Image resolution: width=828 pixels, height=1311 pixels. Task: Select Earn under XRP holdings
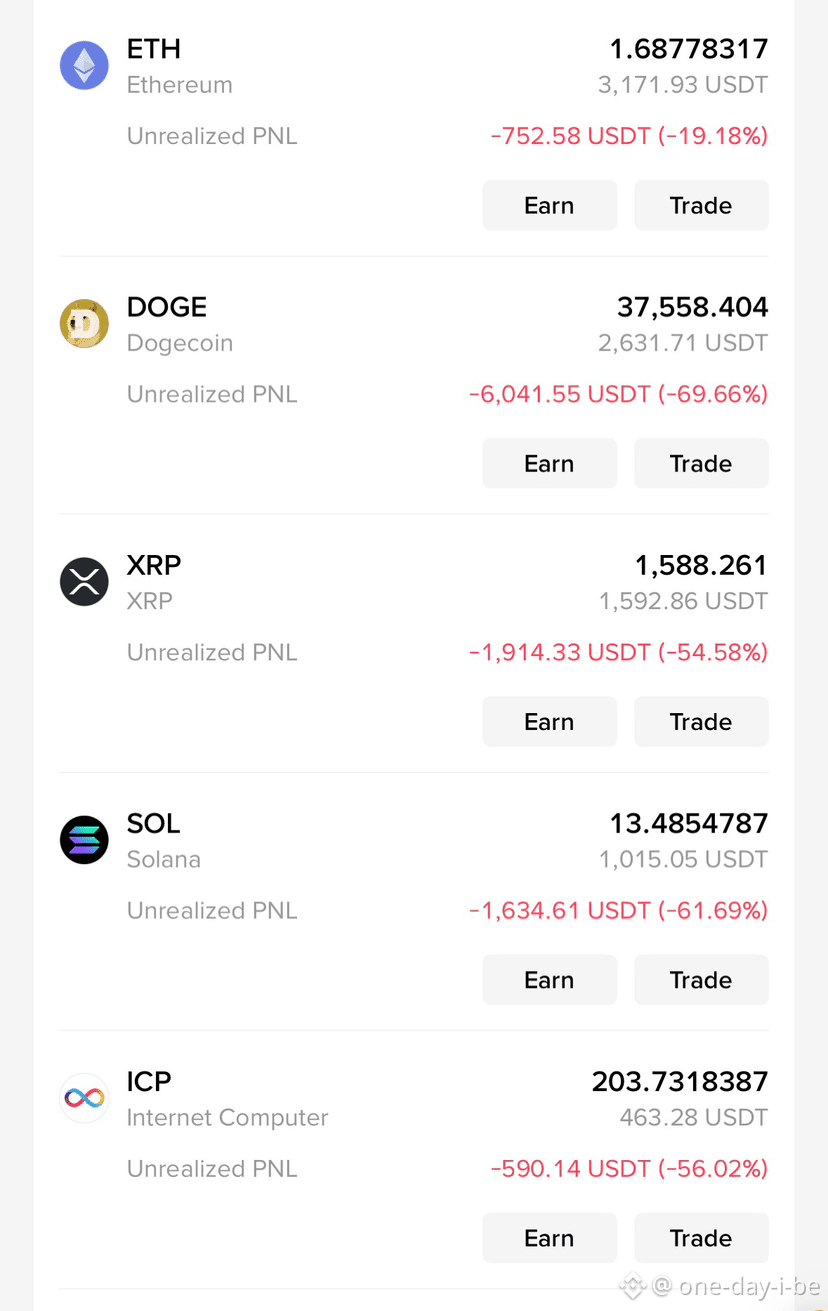550,721
